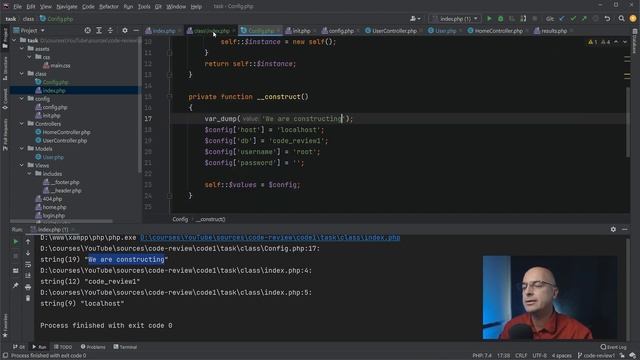Switch to the init.php editor tab

(298, 31)
